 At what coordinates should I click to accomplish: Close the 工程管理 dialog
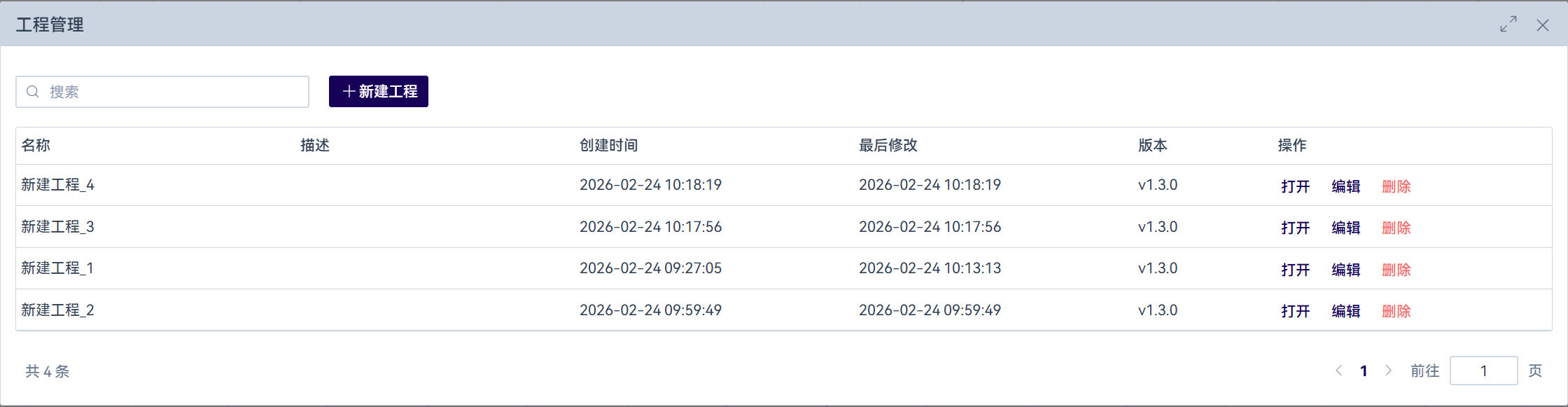coord(1542,25)
